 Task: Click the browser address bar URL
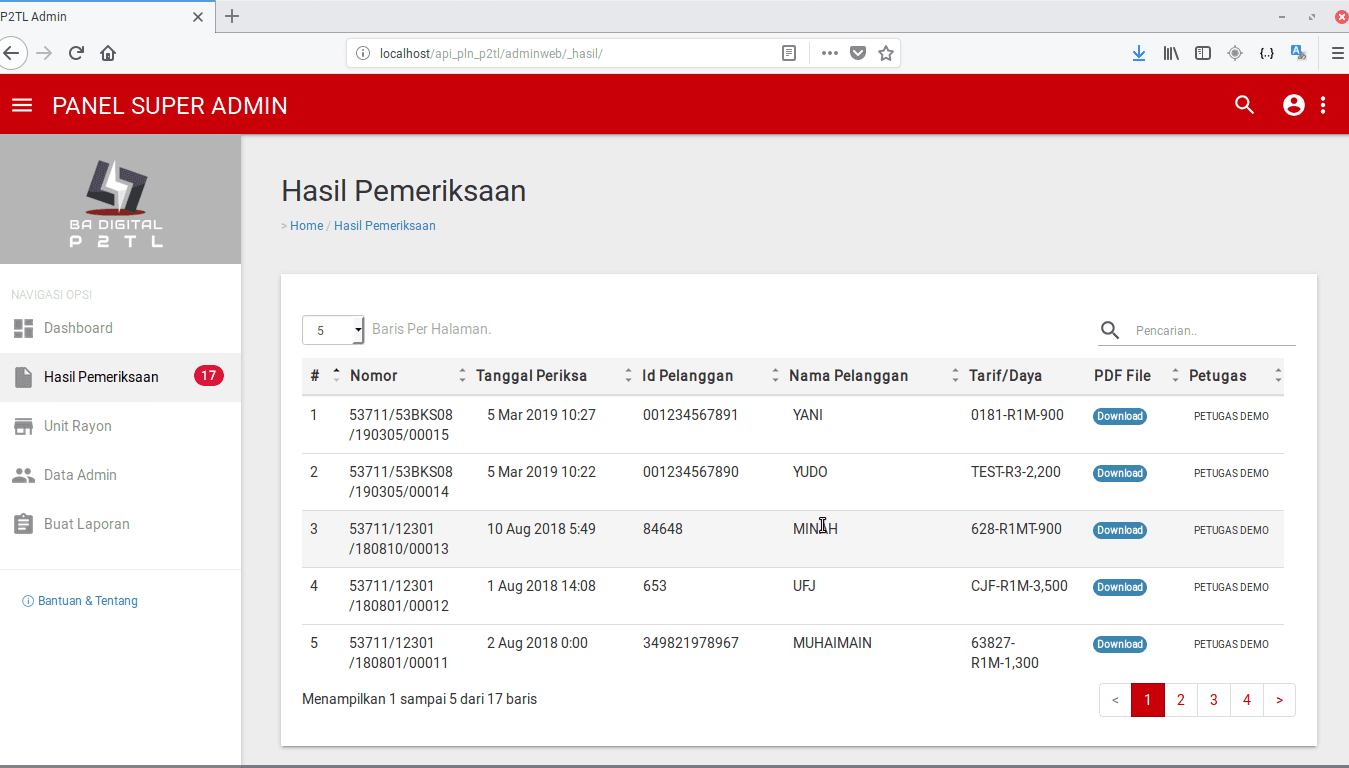[491, 53]
